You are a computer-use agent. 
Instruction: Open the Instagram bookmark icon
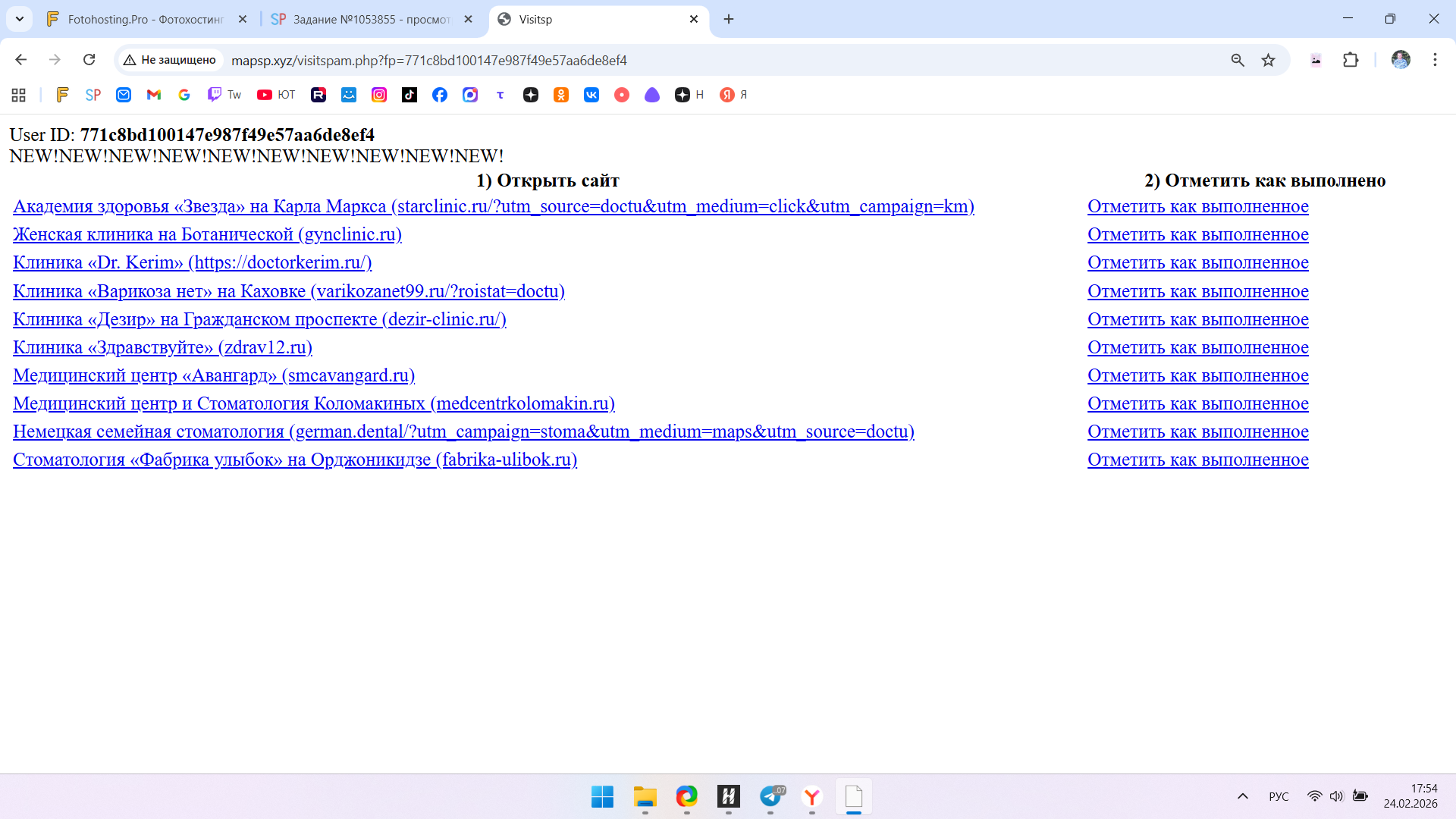point(379,95)
